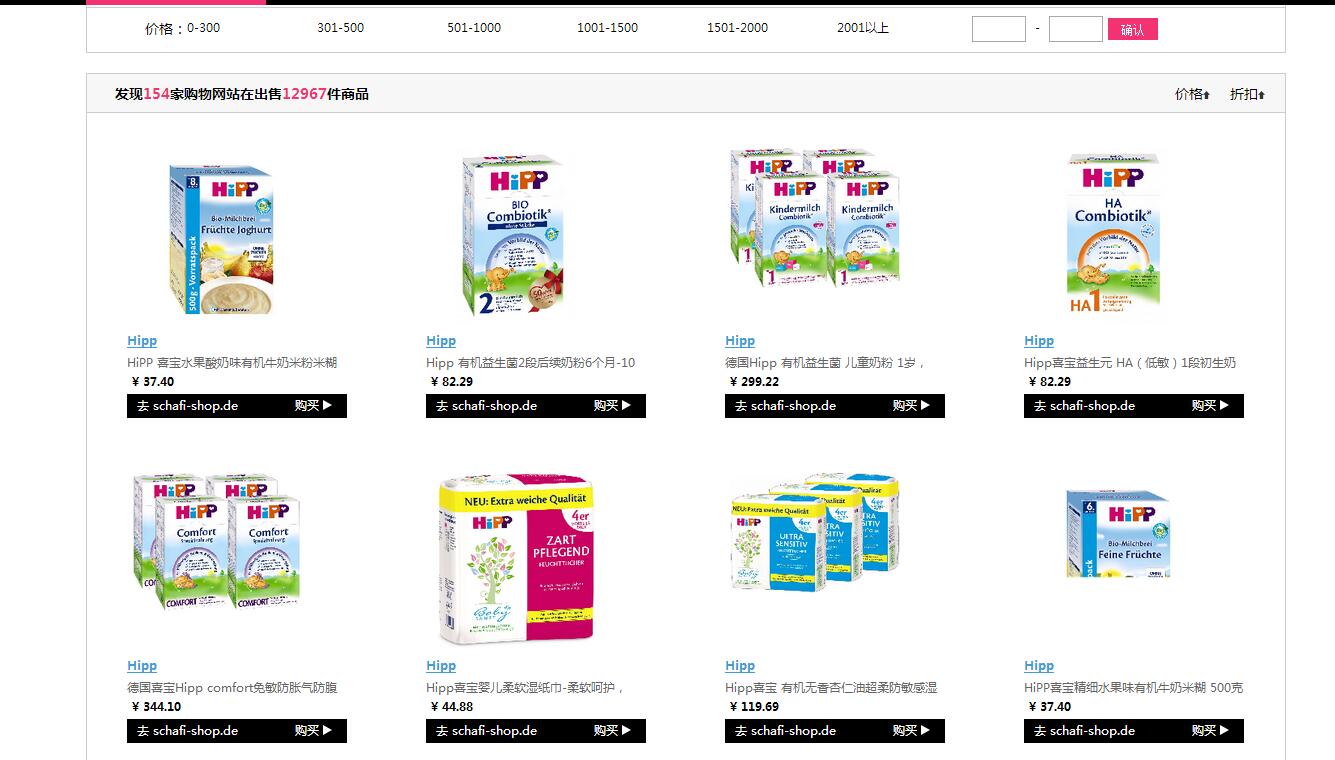Click the minimum price input field
Image resolution: width=1335 pixels, height=760 pixels.
coord(999,29)
